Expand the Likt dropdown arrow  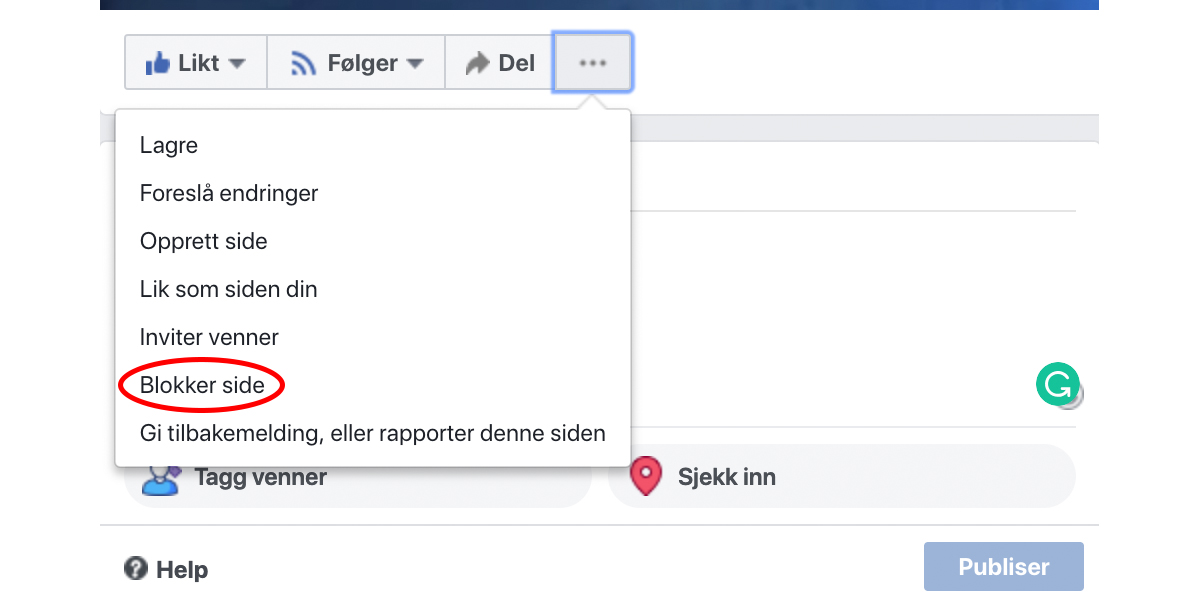click(237, 64)
